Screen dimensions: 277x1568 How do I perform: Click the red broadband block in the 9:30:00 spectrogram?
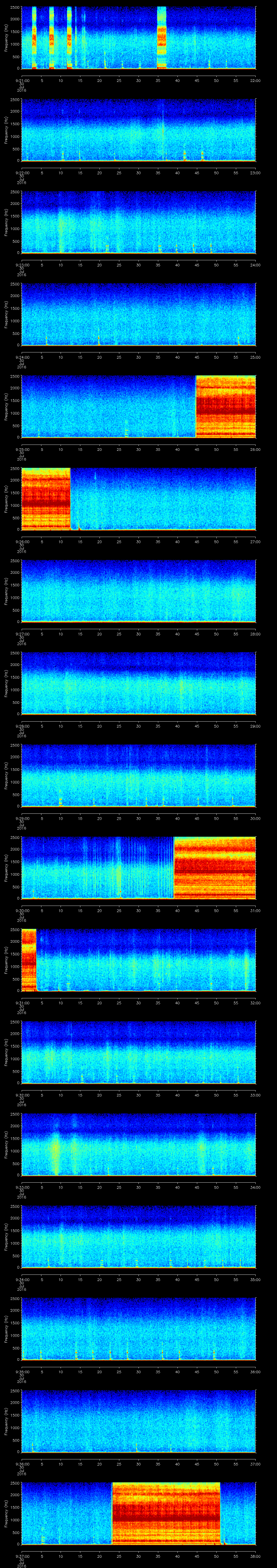pyautogui.click(x=214, y=868)
